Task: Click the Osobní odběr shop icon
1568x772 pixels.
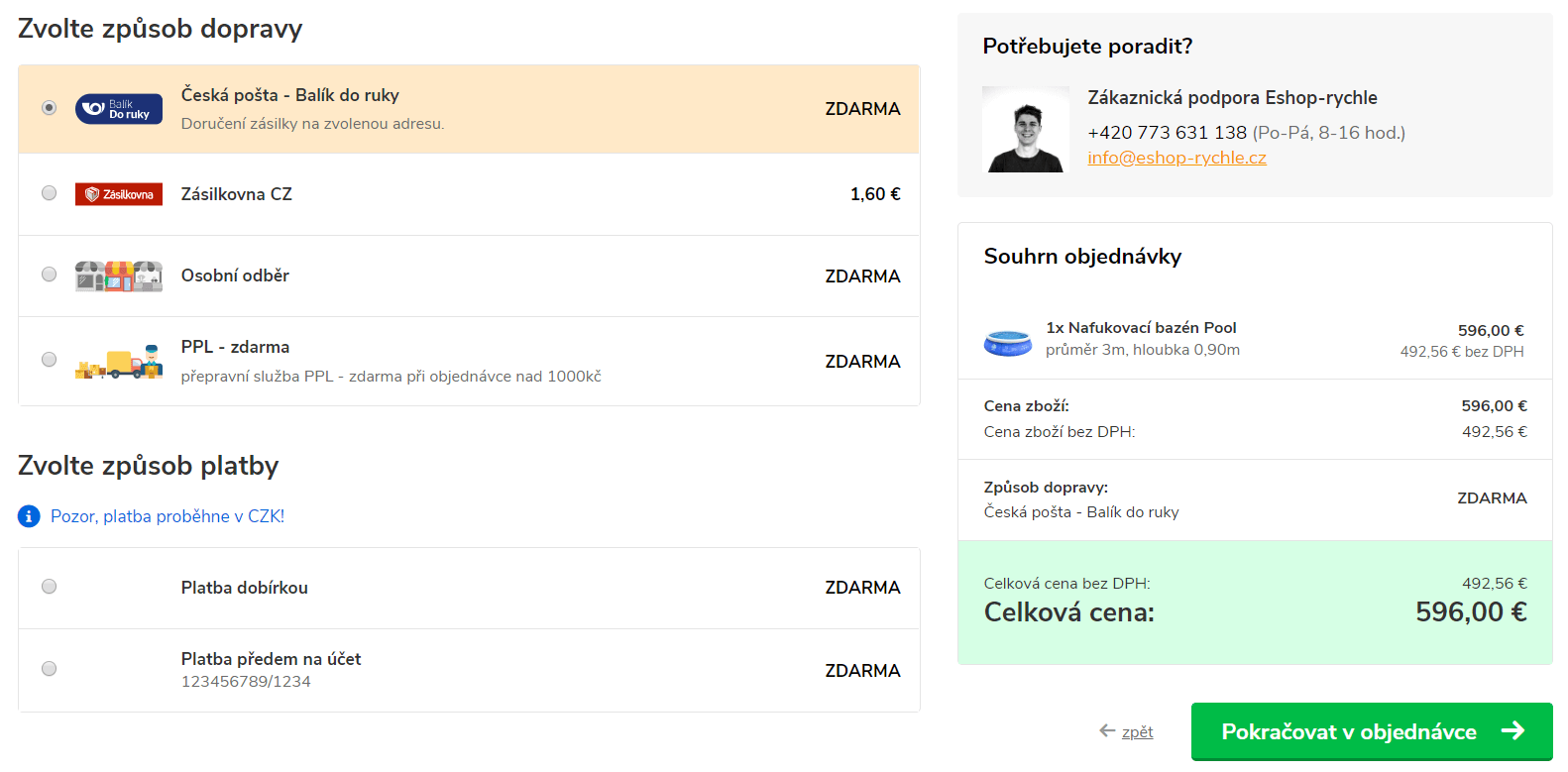Action: 119,276
